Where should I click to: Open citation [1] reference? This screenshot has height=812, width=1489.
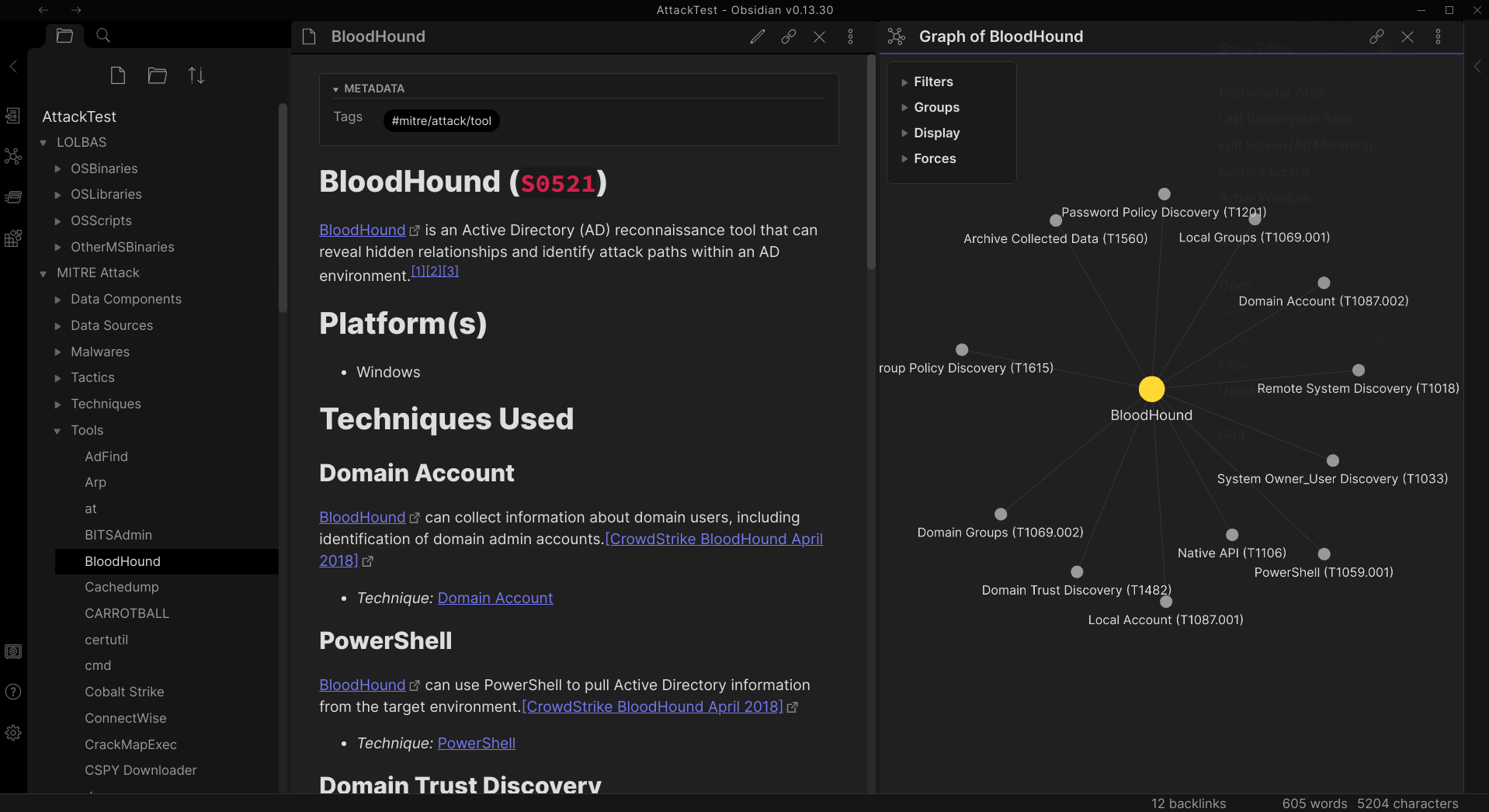coord(418,271)
